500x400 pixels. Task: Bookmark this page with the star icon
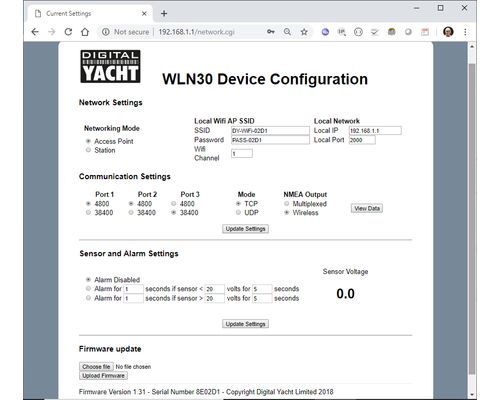point(304,32)
